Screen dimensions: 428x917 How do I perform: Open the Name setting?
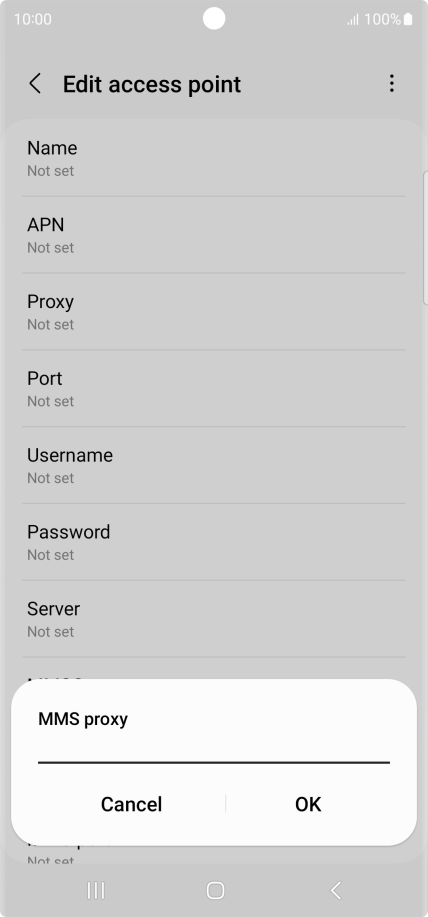pos(214,158)
